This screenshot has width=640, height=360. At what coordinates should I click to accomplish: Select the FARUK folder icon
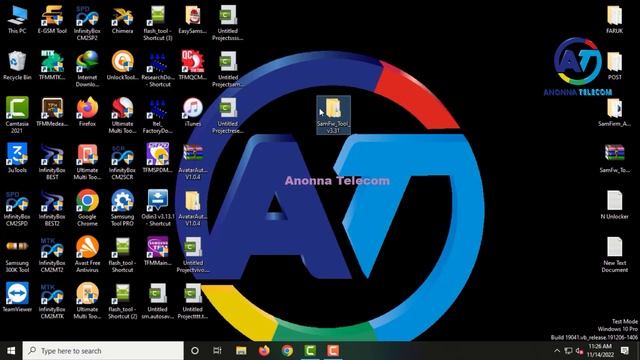[614, 20]
